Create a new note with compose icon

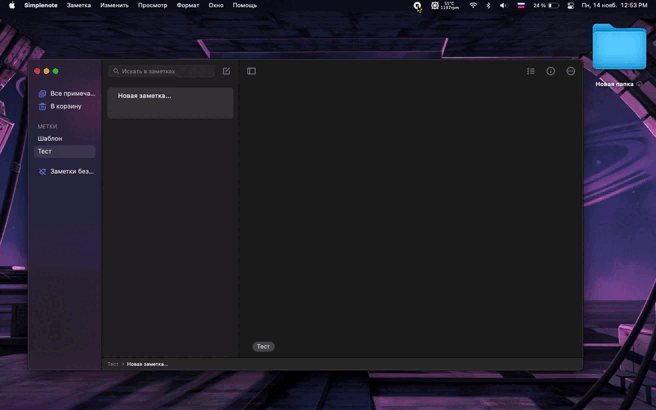226,71
